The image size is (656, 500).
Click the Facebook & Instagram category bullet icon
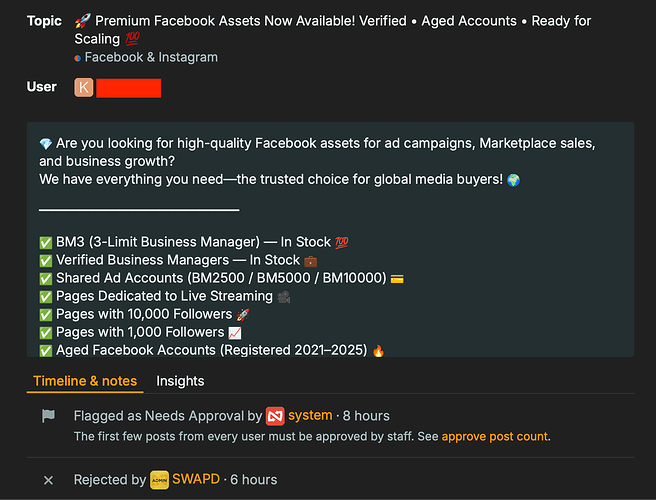pyautogui.click(x=77, y=58)
